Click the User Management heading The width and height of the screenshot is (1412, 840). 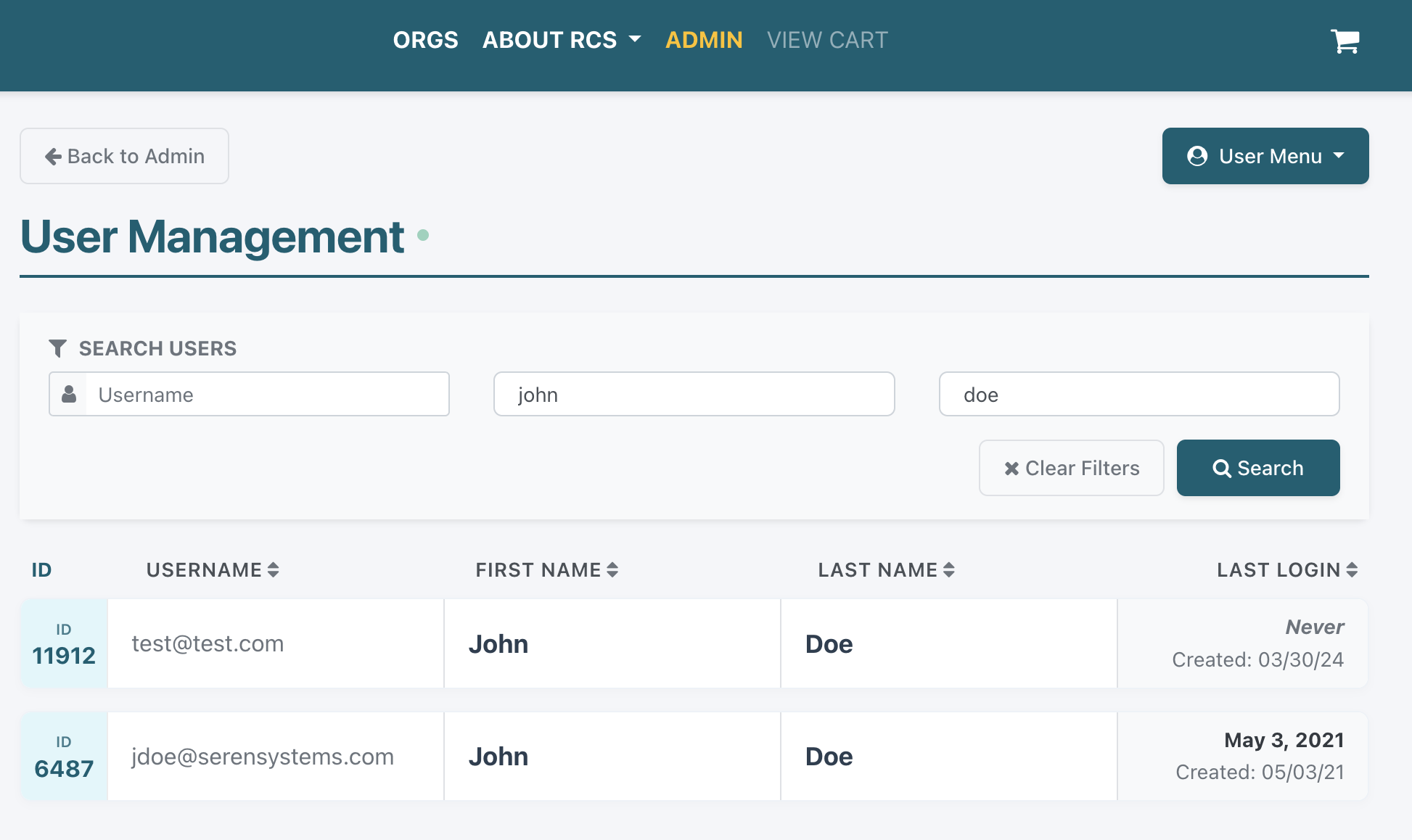[212, 236]
